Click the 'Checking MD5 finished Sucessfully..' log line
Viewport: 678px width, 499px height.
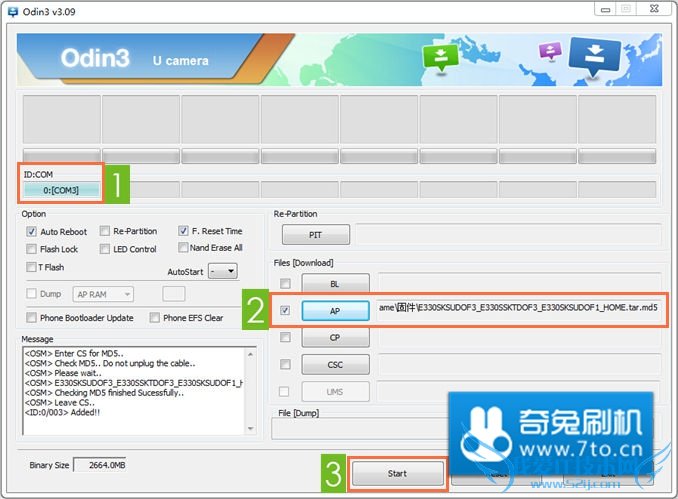coord(104,393)
